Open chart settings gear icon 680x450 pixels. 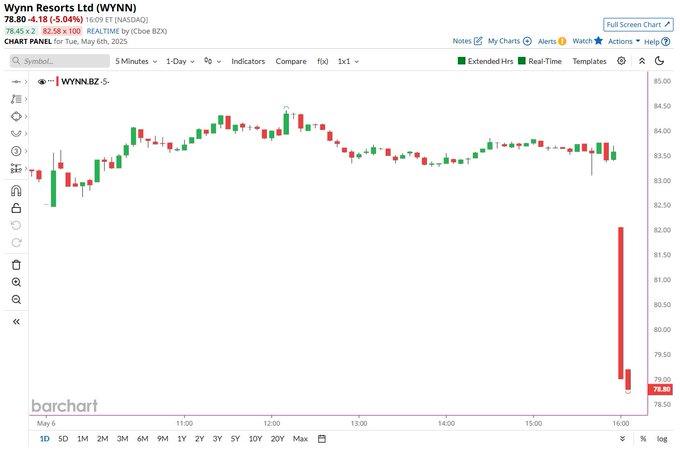pos(621,61)
